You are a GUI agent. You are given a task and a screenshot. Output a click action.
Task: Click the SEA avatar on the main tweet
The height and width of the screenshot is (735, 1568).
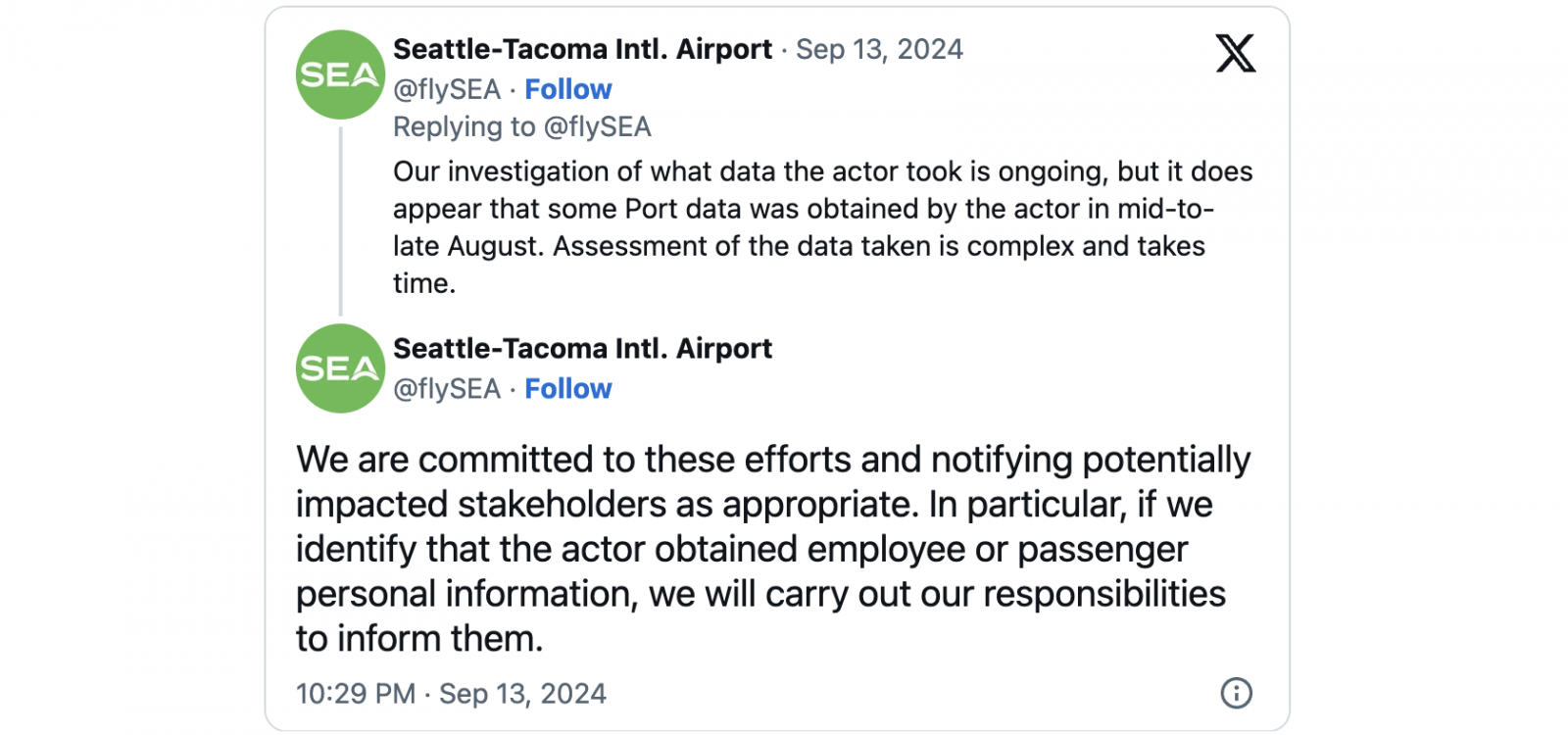click(x=340, y=368)
